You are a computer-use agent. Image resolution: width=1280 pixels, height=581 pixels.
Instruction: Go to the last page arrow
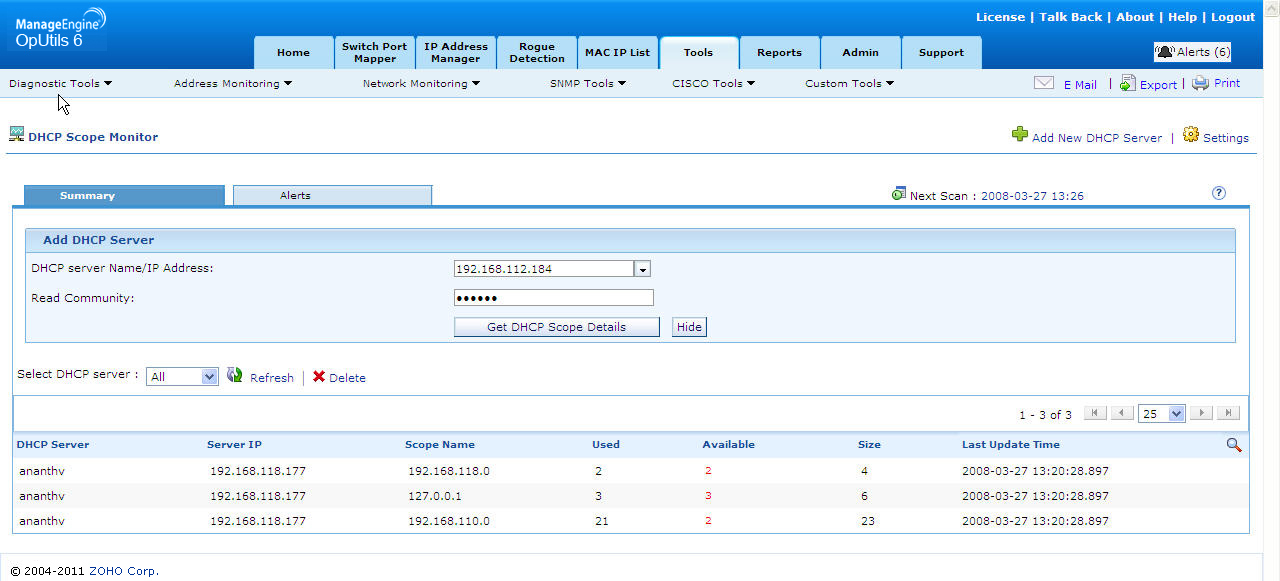click(1228, 413)
